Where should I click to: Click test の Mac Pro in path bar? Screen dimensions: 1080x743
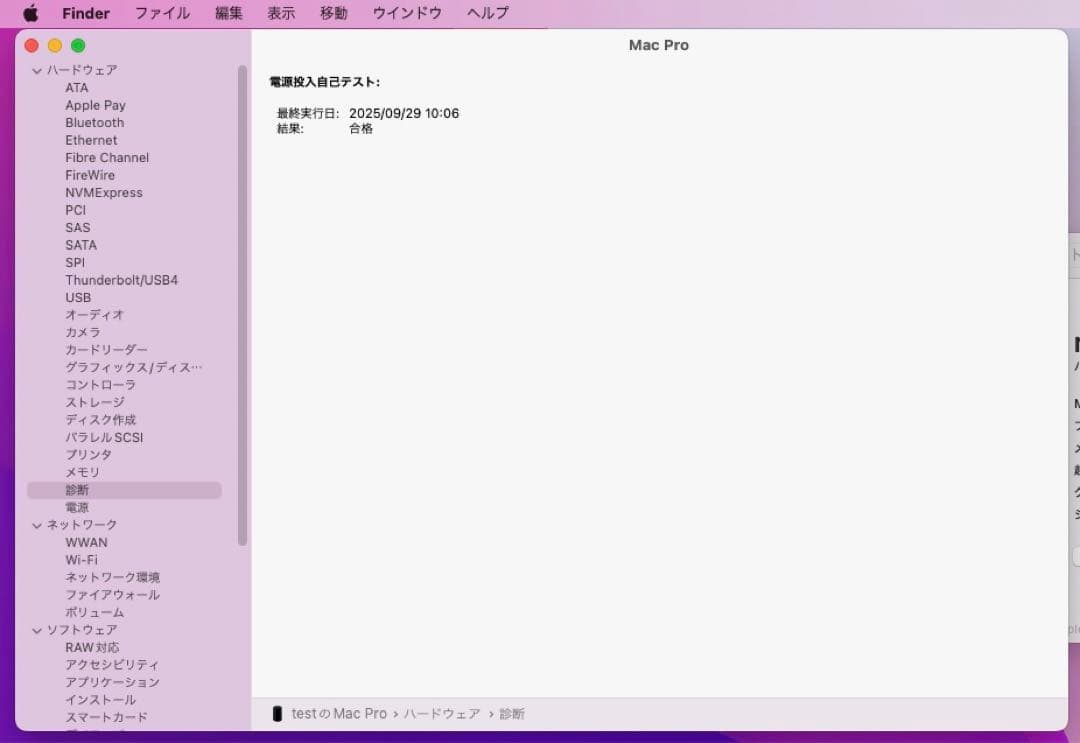pos(339,713)
